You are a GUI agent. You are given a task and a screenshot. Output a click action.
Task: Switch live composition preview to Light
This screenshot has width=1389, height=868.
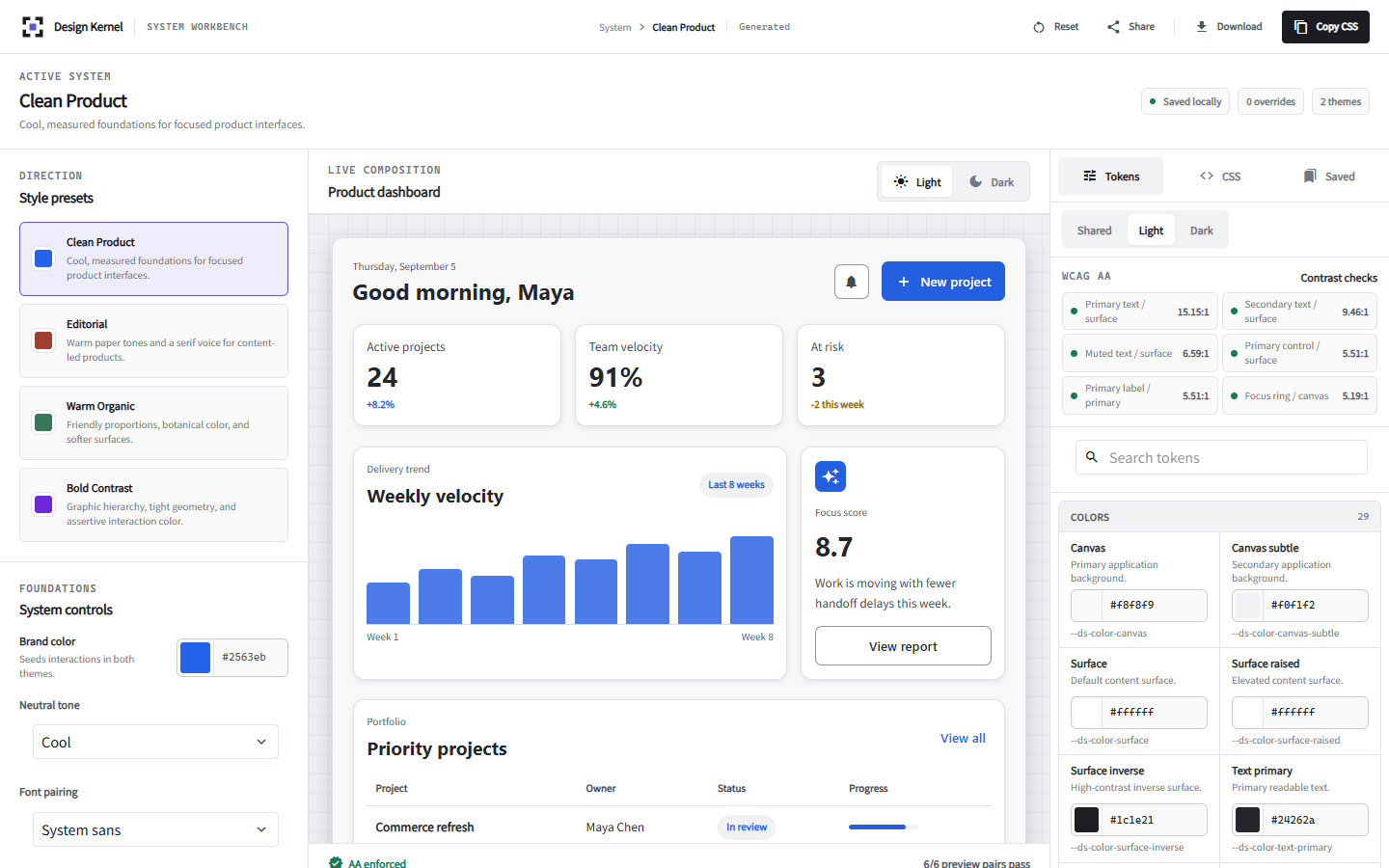click(x=916, y=181)
